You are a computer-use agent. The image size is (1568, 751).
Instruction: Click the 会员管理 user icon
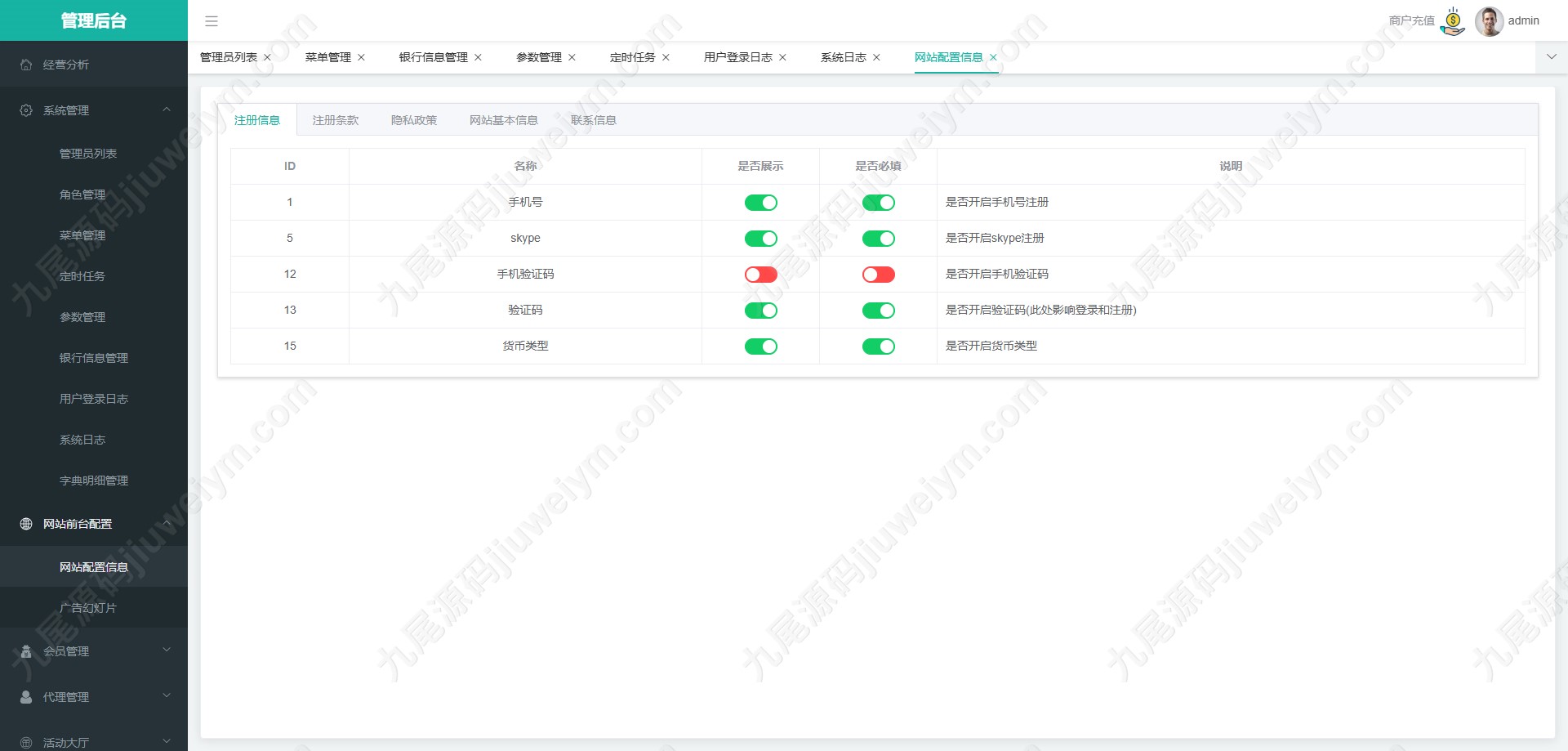(26, 651)
